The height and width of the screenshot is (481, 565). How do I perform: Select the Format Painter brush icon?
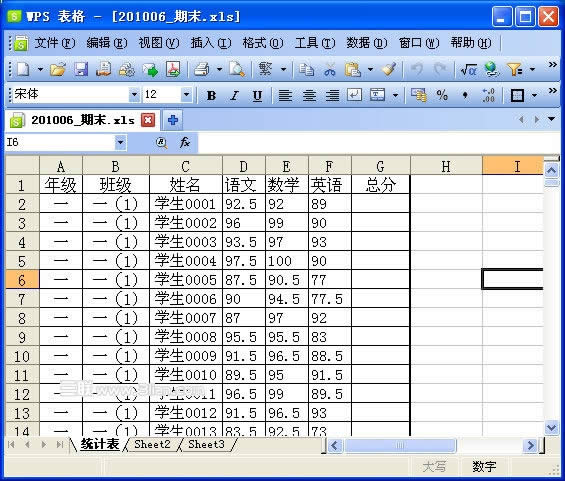click(x=389, y=69)
